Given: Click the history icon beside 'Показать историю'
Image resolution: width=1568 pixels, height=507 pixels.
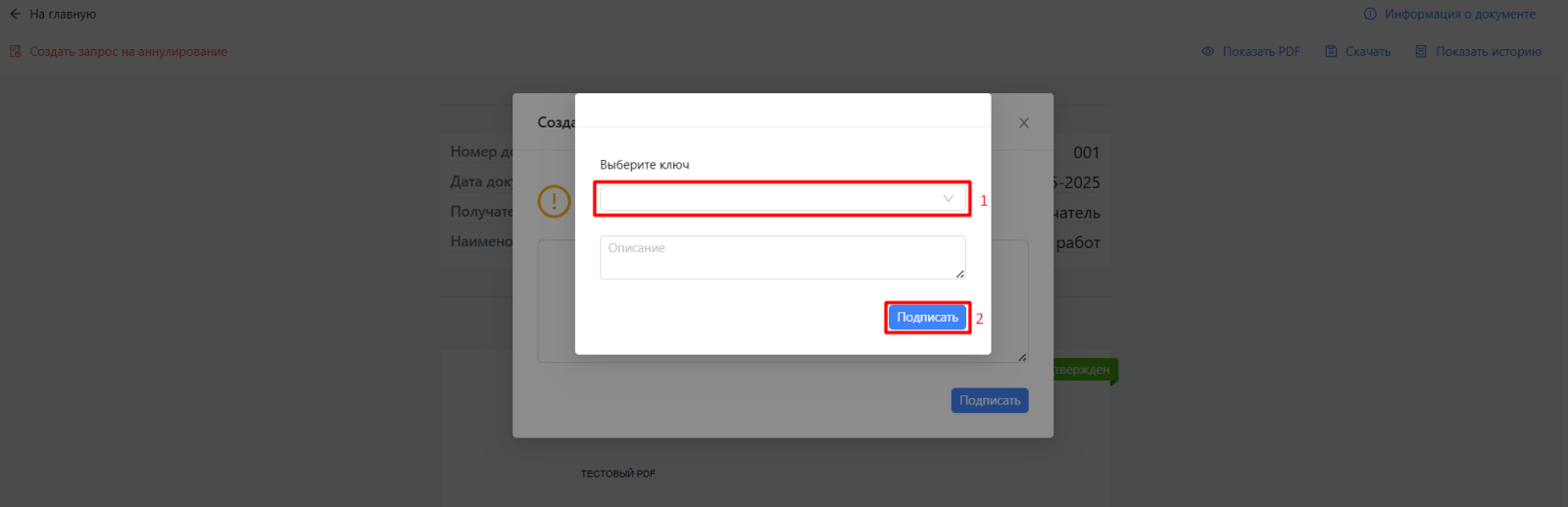Looking at the screenshot, I should tap(1421, 51).
